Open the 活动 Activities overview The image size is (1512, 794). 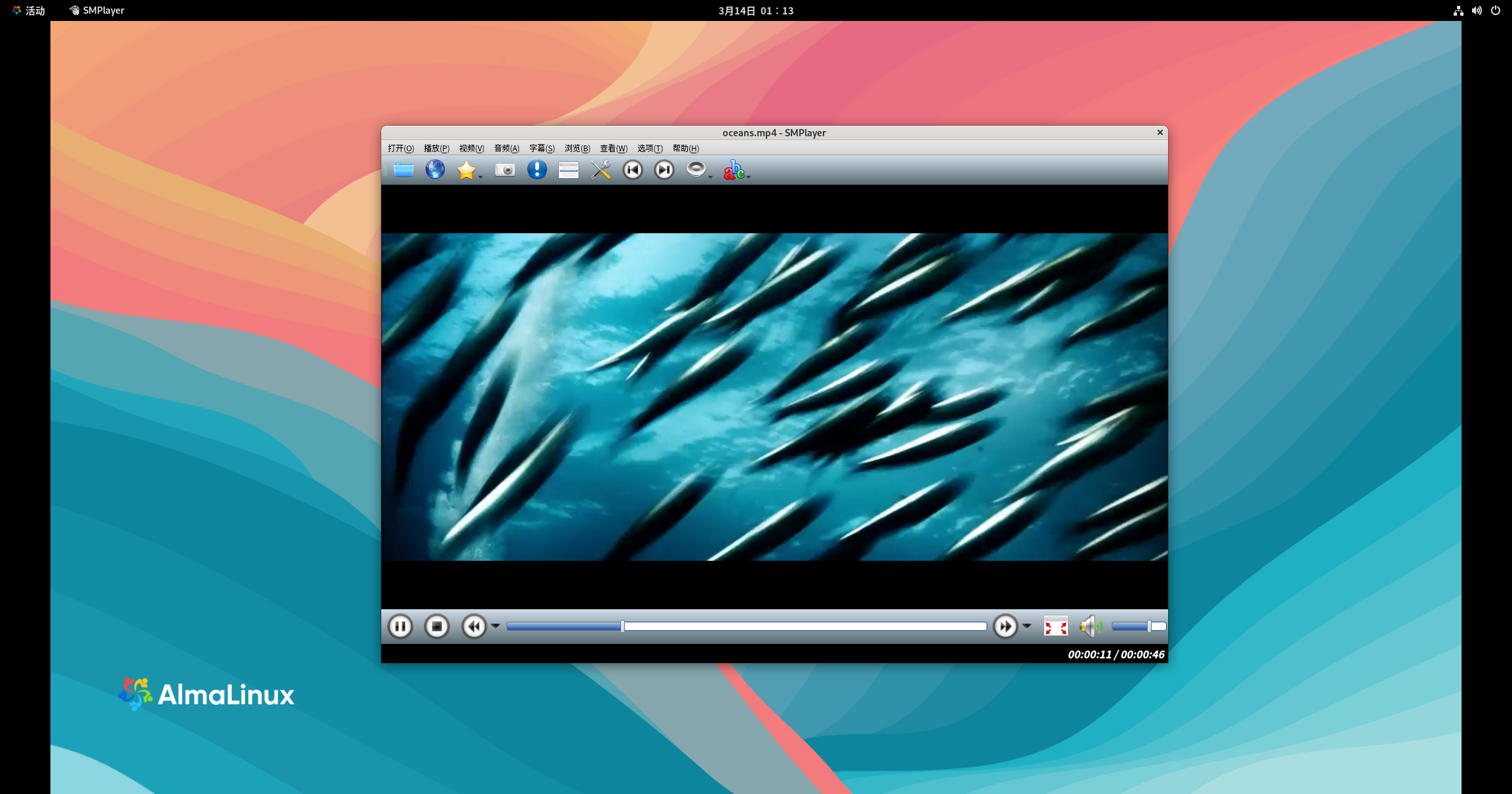point(29,10)
